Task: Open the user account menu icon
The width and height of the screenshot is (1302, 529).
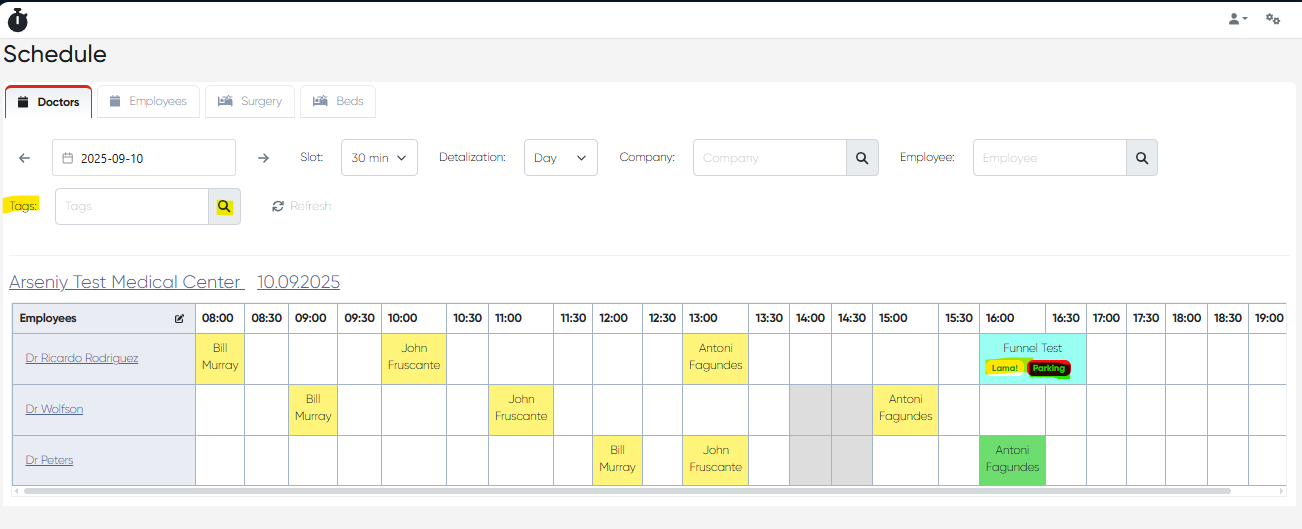Action: pos(1237,19)
